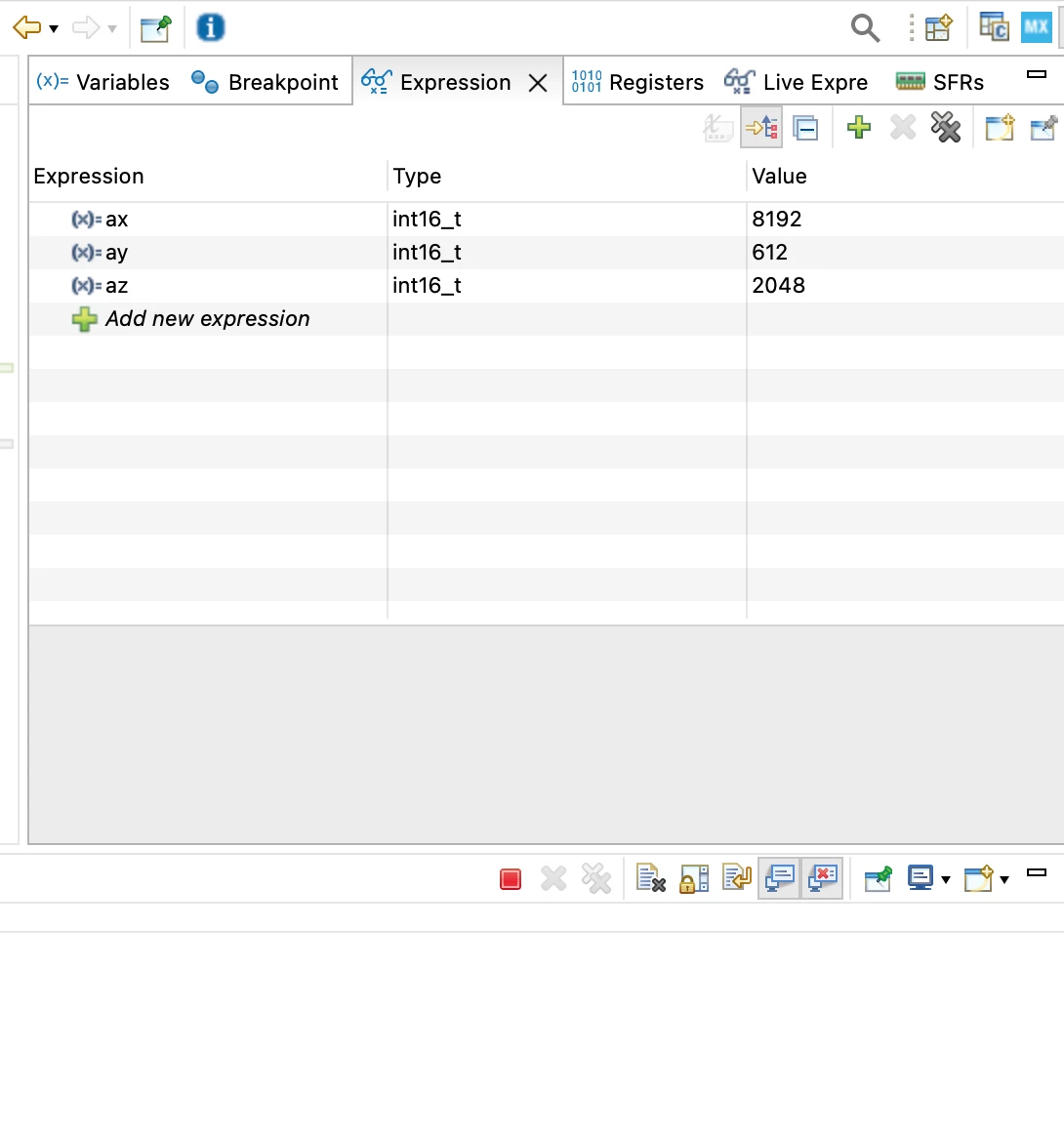Toggle the Scroll Lock icon
Viewport: 1064px width, 1130px height.
[694, 878]
